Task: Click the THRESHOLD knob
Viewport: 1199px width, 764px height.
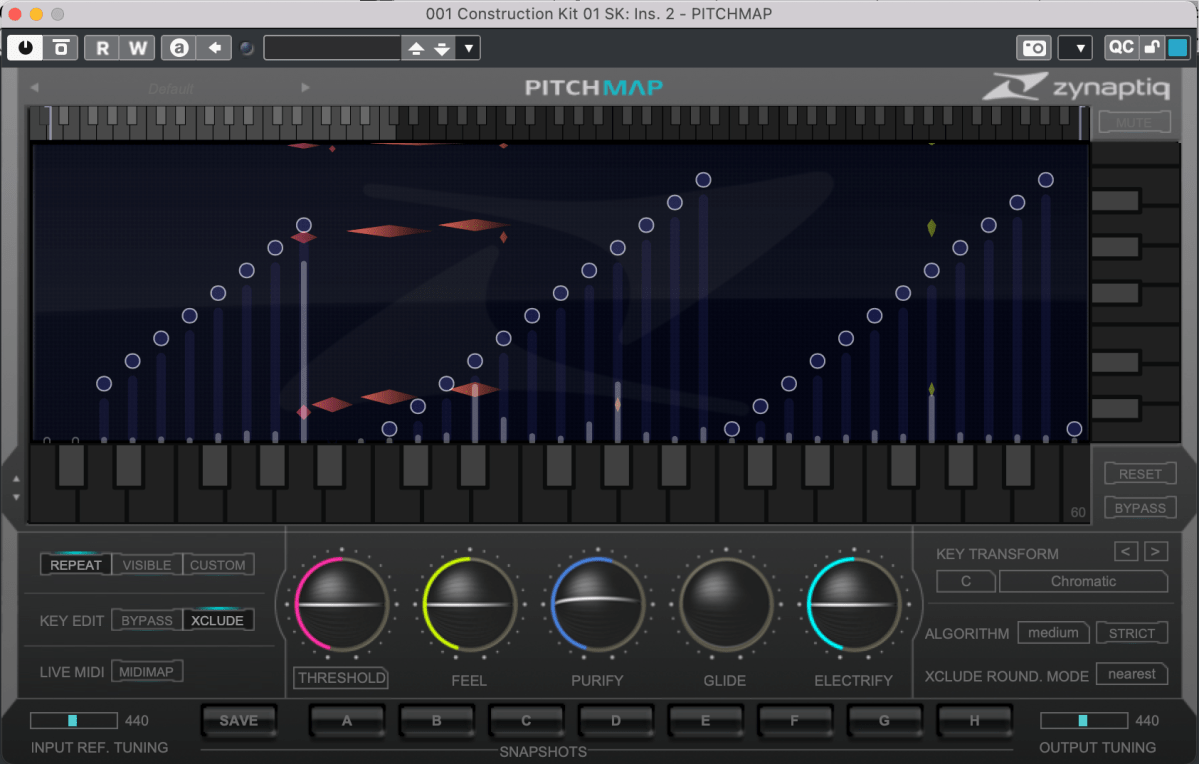Action: coord(341,605)
